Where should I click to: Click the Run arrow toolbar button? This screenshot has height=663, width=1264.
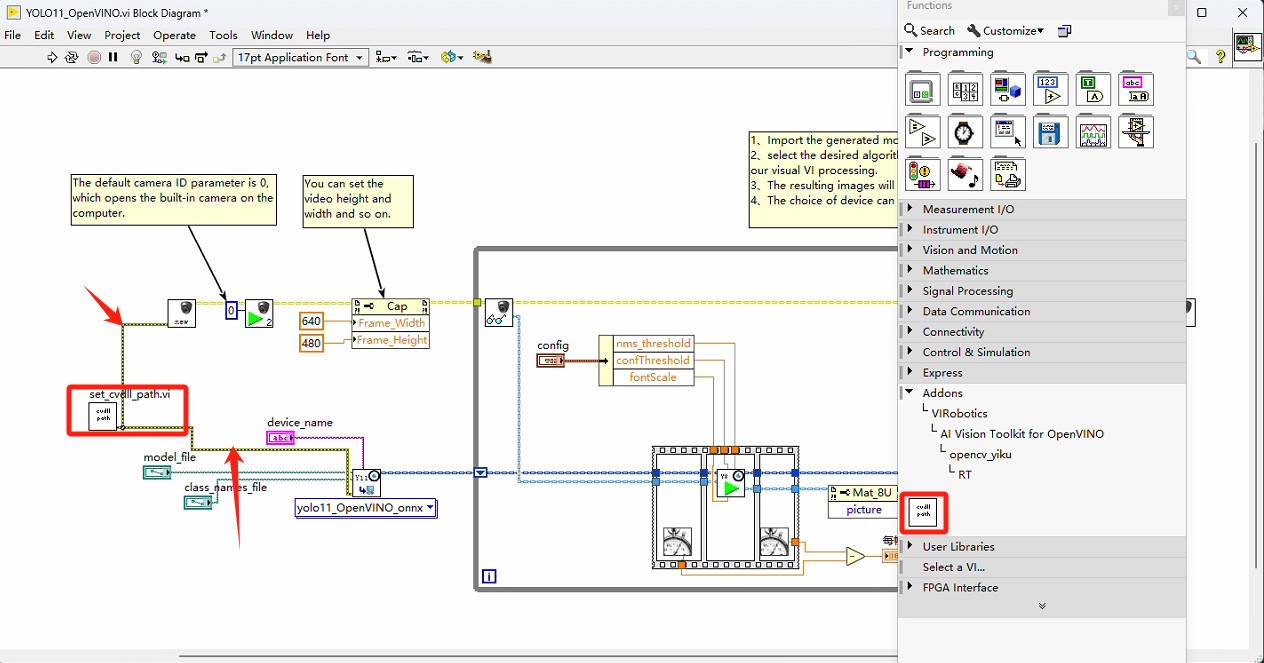coord(52,58)
